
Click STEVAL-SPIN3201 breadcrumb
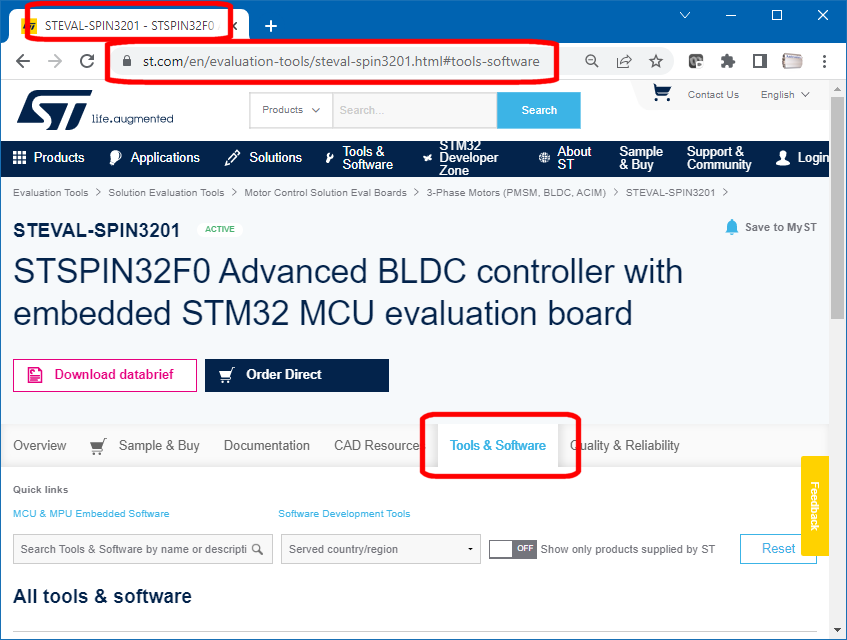pyautogui.click(x=670, y=193)
